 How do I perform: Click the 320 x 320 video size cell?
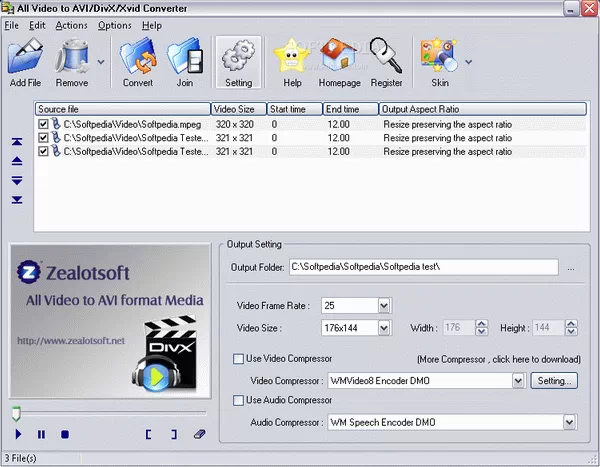click(x=234, y=124)
